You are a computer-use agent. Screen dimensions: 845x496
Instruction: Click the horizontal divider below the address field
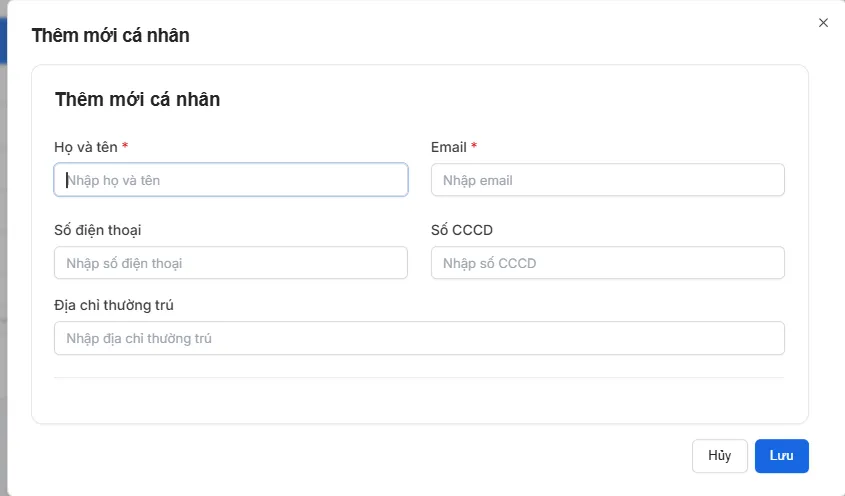[x=419, y=378]
